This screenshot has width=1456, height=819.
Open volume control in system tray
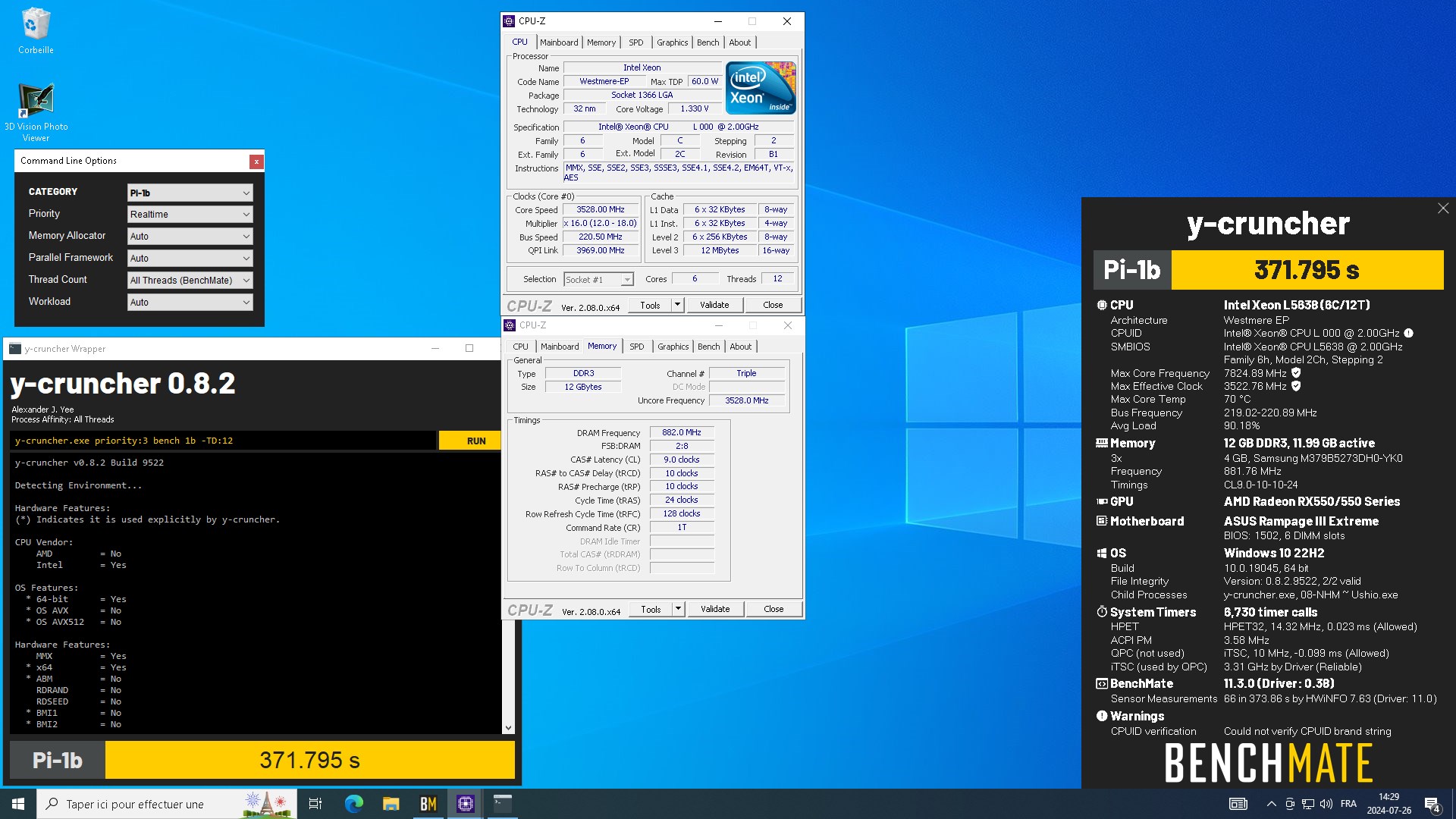tap(1326, 804)
